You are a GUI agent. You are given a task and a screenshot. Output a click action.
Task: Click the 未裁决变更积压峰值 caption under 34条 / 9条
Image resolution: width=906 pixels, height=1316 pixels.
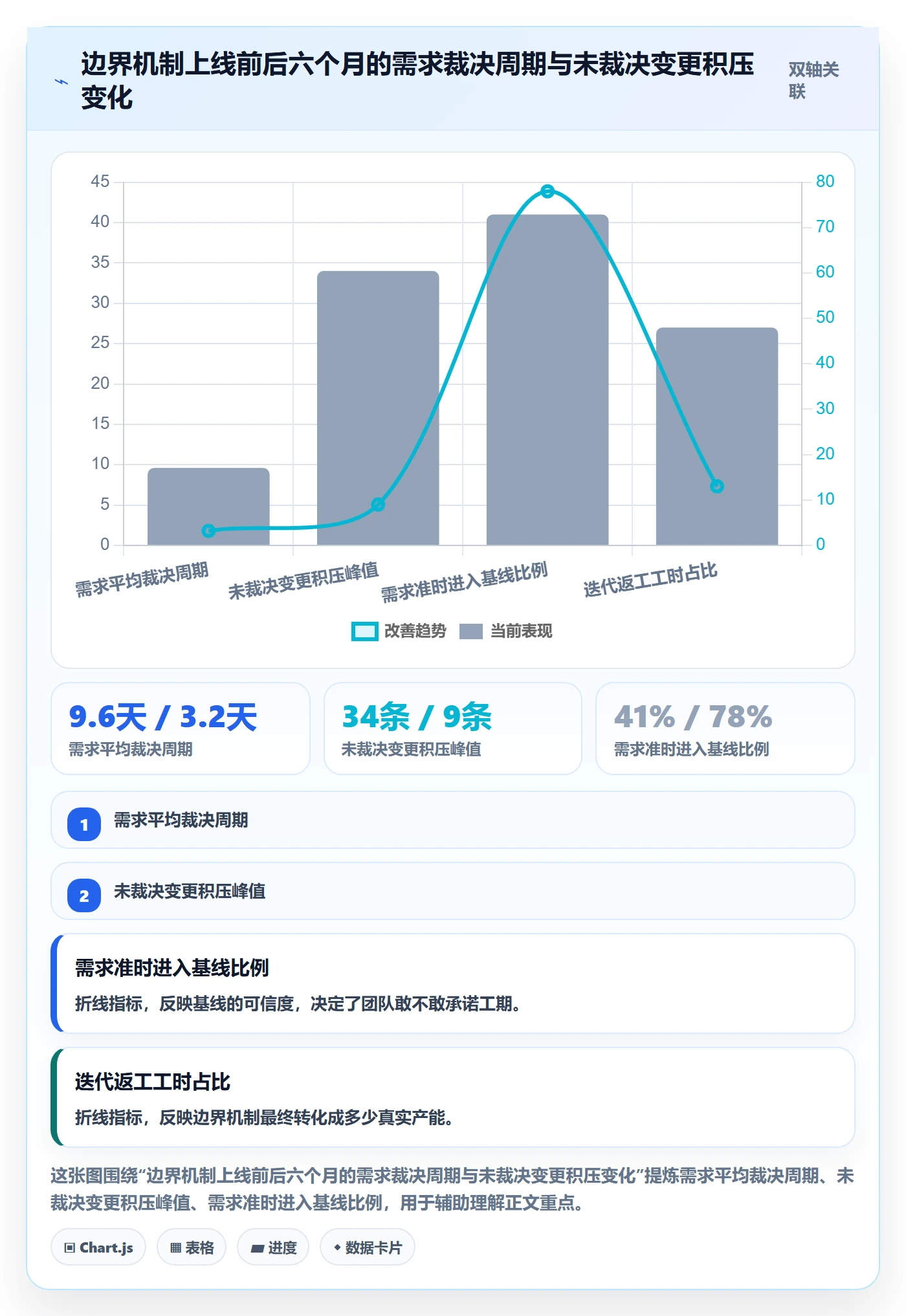[x=412, y=749]
